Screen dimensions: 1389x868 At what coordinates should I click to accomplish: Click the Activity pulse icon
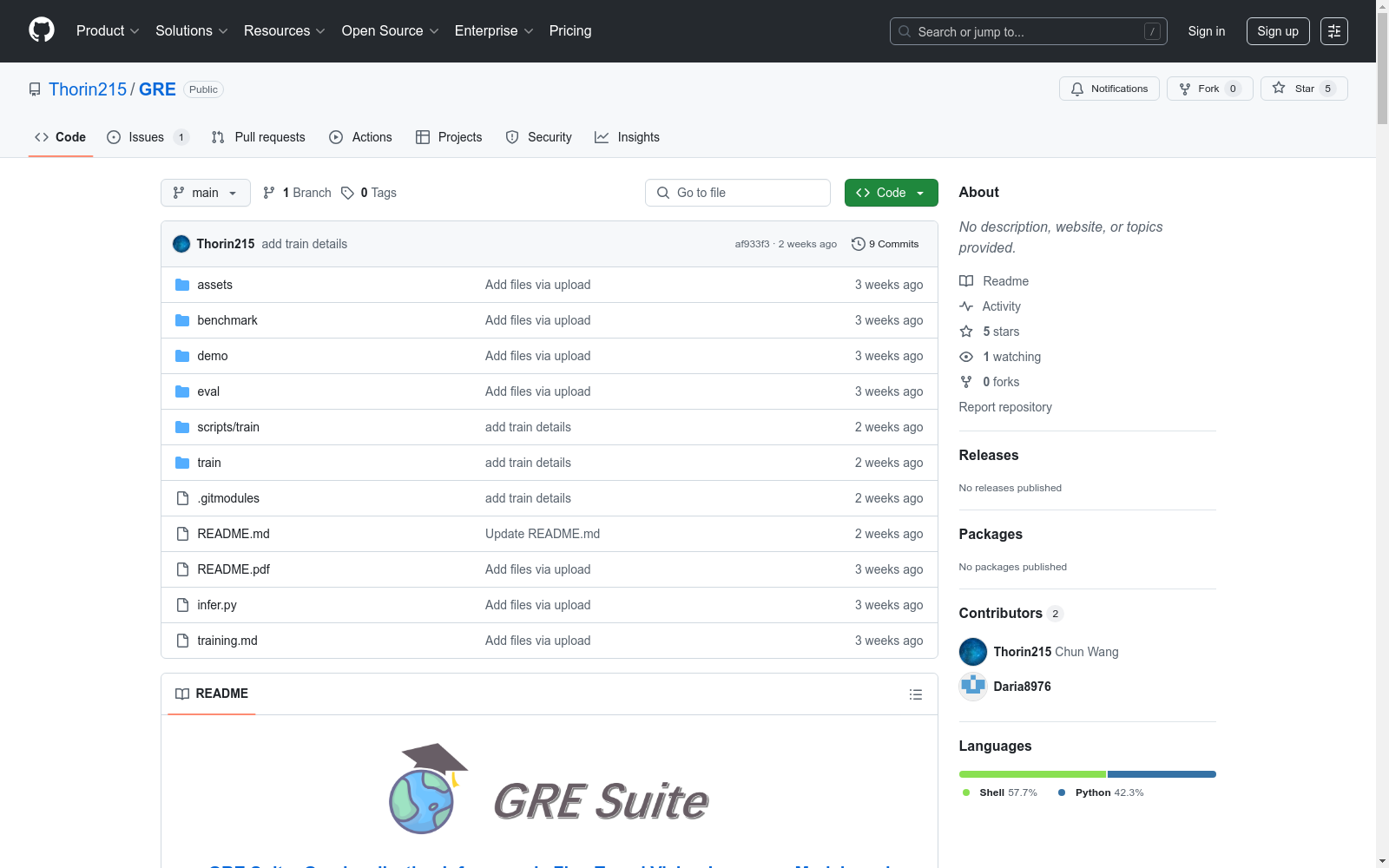966,306
